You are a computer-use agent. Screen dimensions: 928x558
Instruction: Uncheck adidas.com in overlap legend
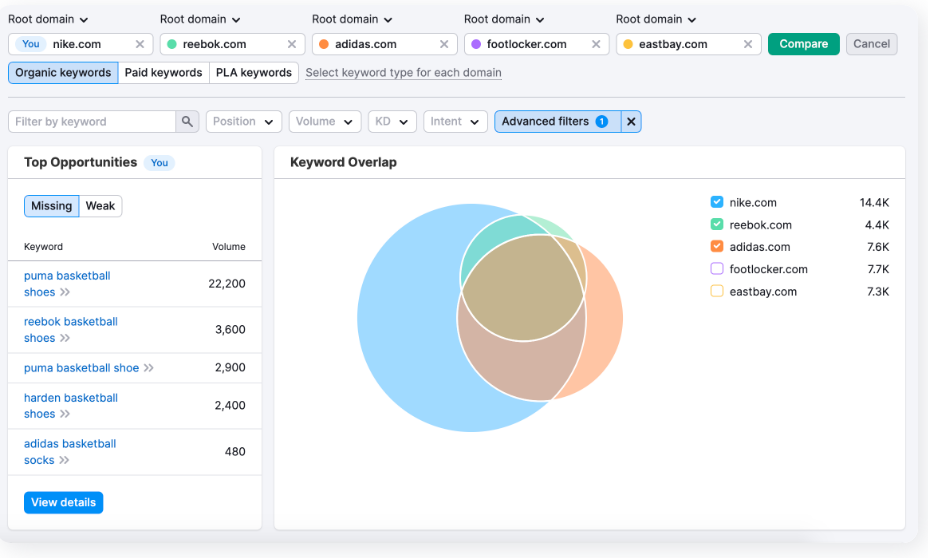717,246
